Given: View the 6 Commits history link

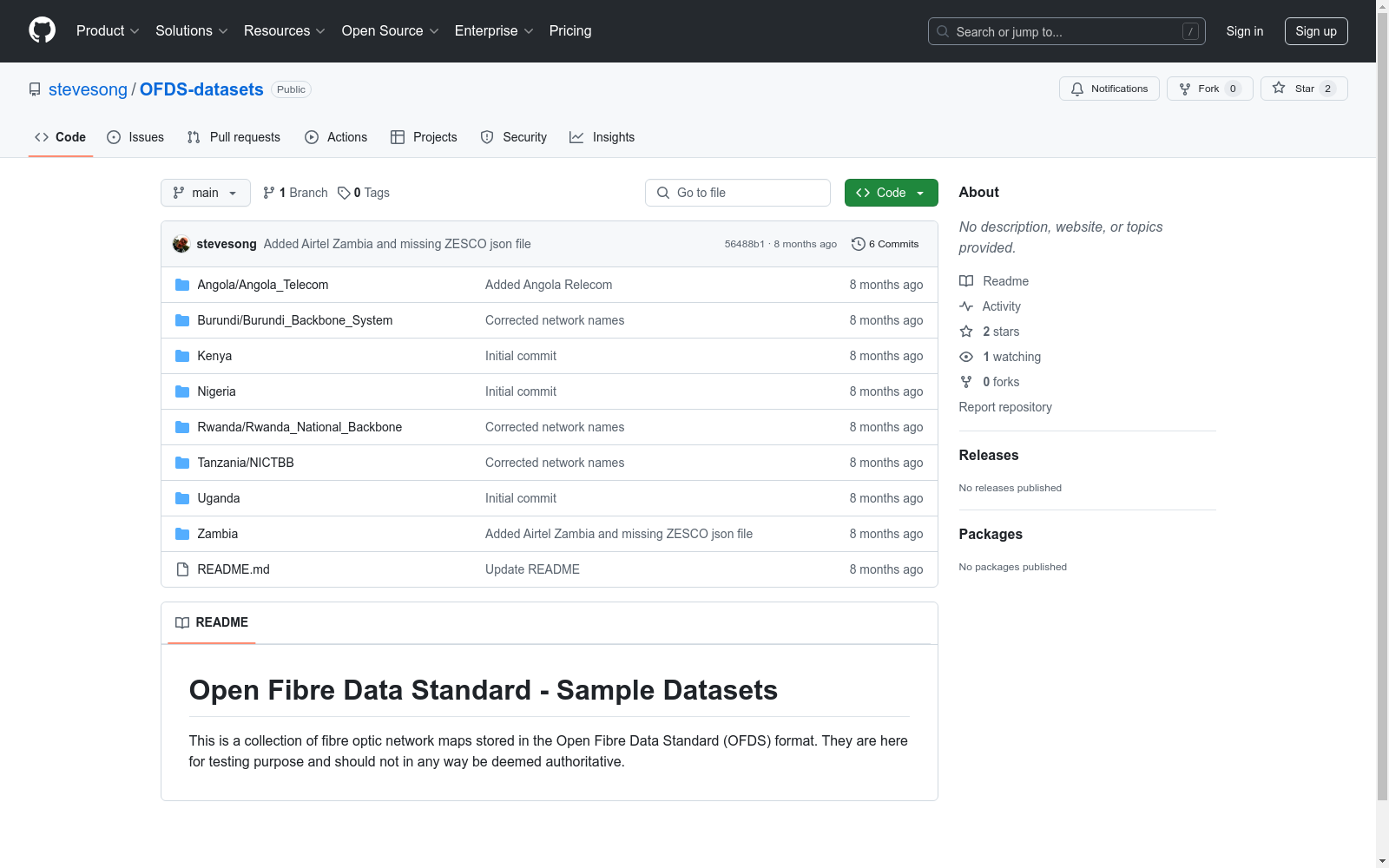Looking at the screenshot, I should click(x=885, y=244).
